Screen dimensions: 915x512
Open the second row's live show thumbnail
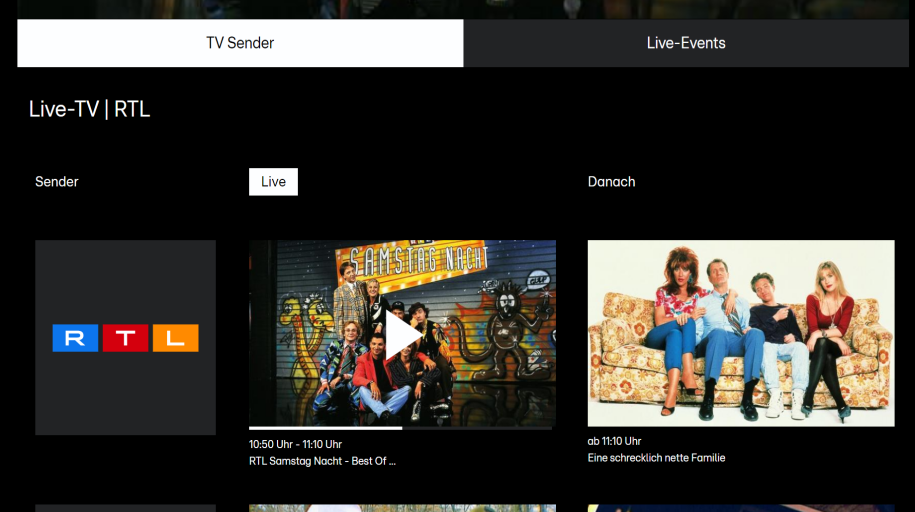(x=402, y=508)
